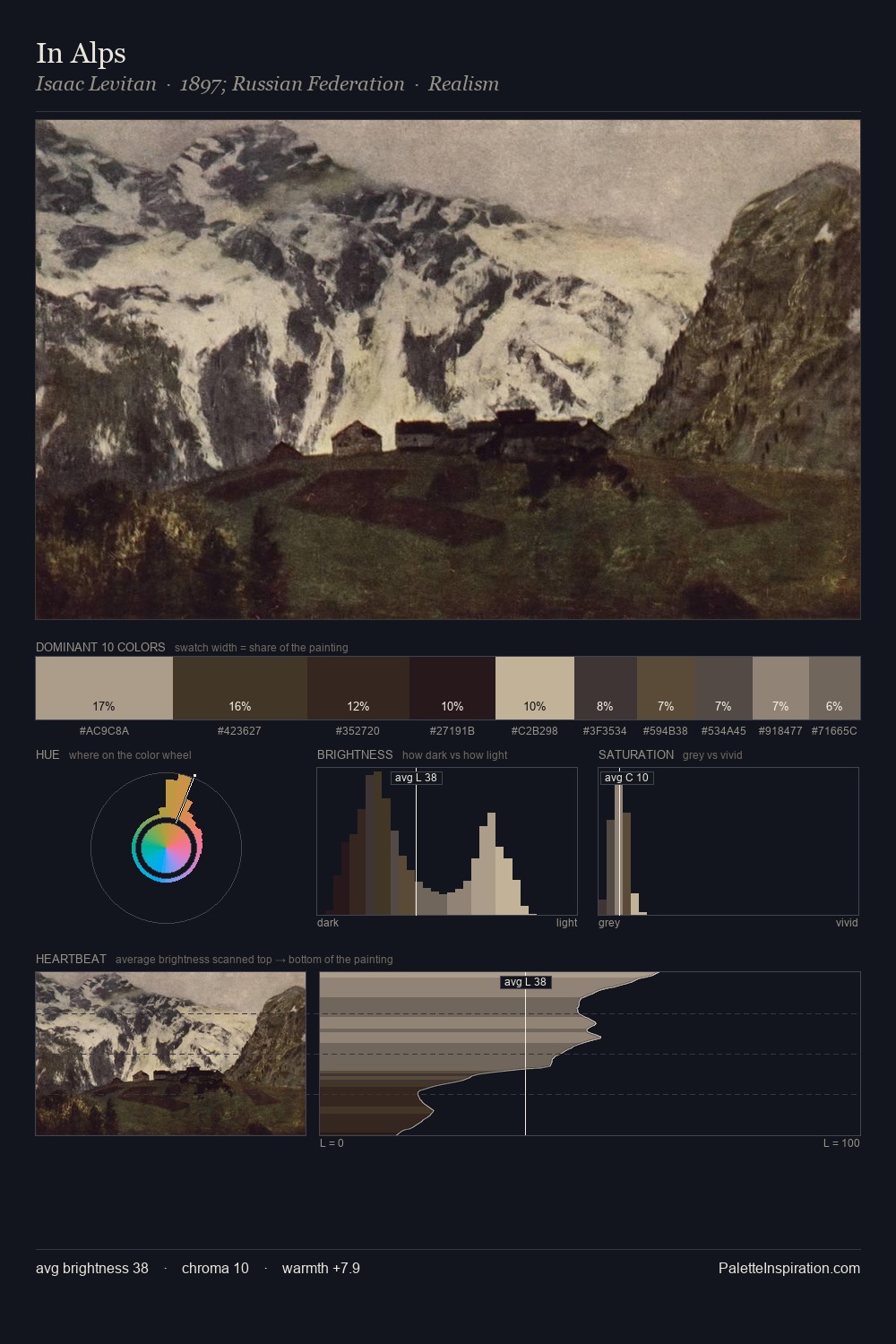Viewport: 896px width, 1344px height.
Task: Click the #AC9C8A color swatch
Action: [104, 688]
